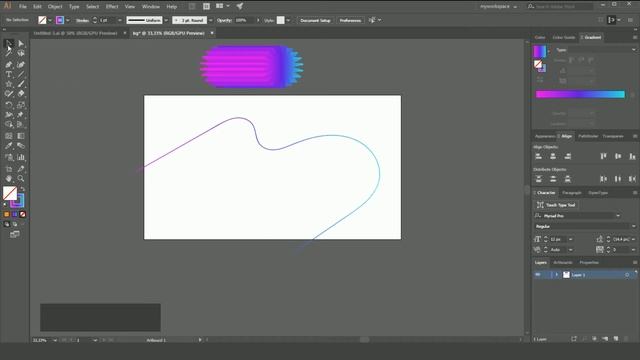Switch to the Color Guide tab
The width and height of the screenshot is (640, 360).
tap(564, 37)
